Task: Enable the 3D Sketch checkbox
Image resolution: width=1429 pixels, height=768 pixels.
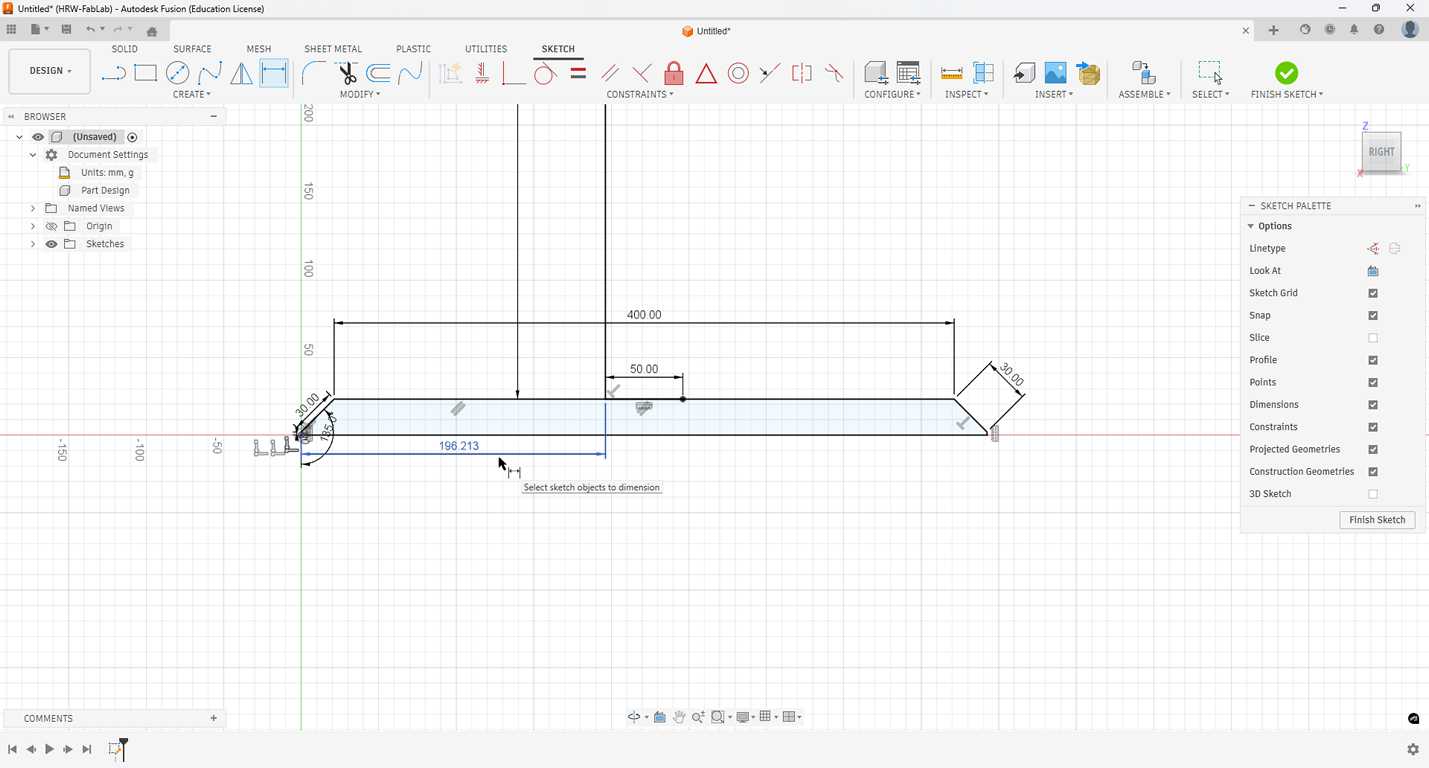Action: (1373, 494)
